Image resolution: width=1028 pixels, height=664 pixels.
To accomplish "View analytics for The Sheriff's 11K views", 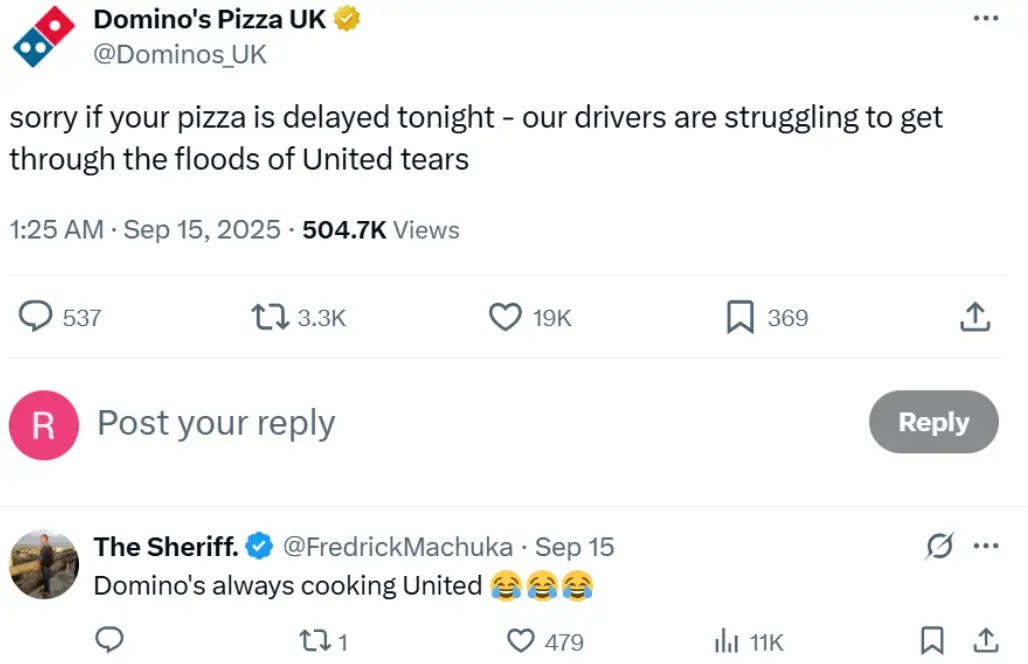I will 726,641.
